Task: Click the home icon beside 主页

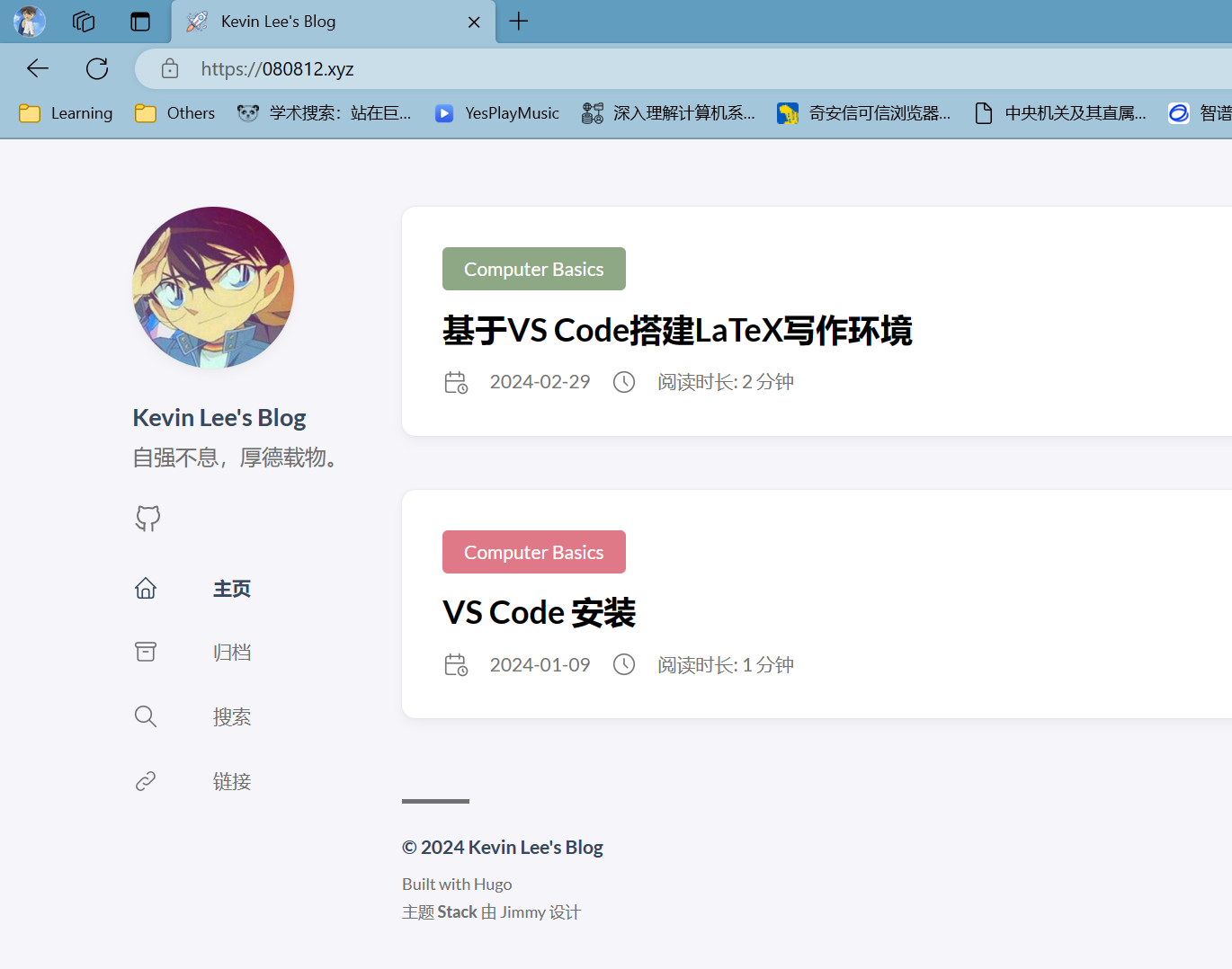Action: [146, 588]
